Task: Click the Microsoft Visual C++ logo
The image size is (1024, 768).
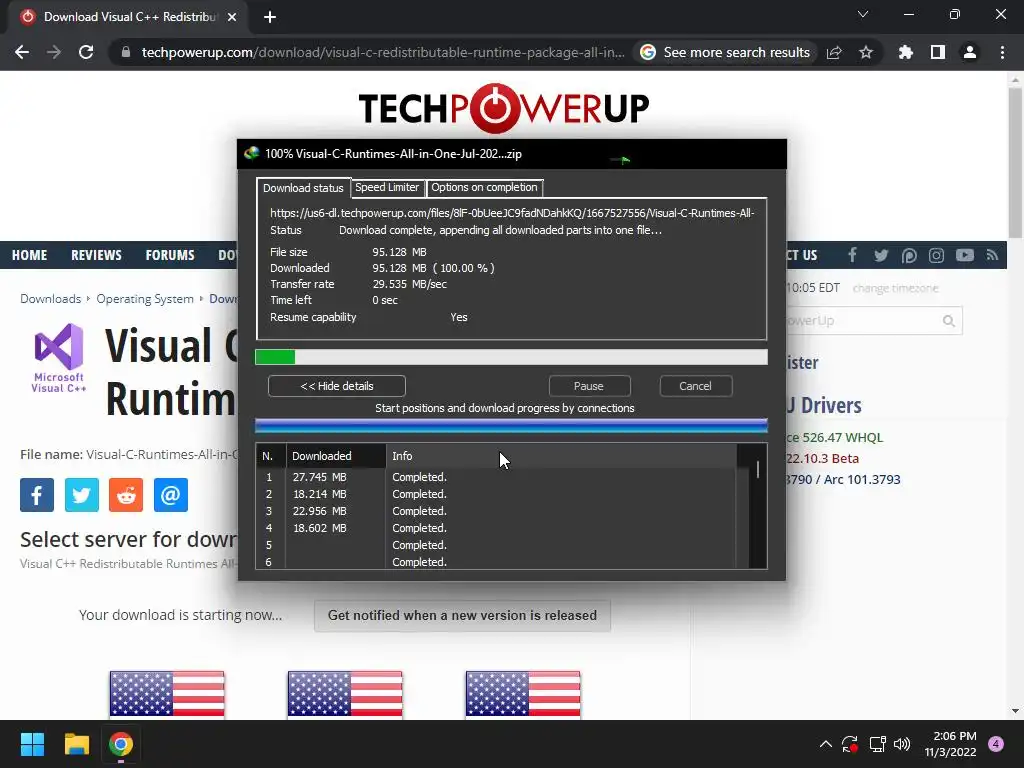Action: pyautogui.click(x=59, y=358)
